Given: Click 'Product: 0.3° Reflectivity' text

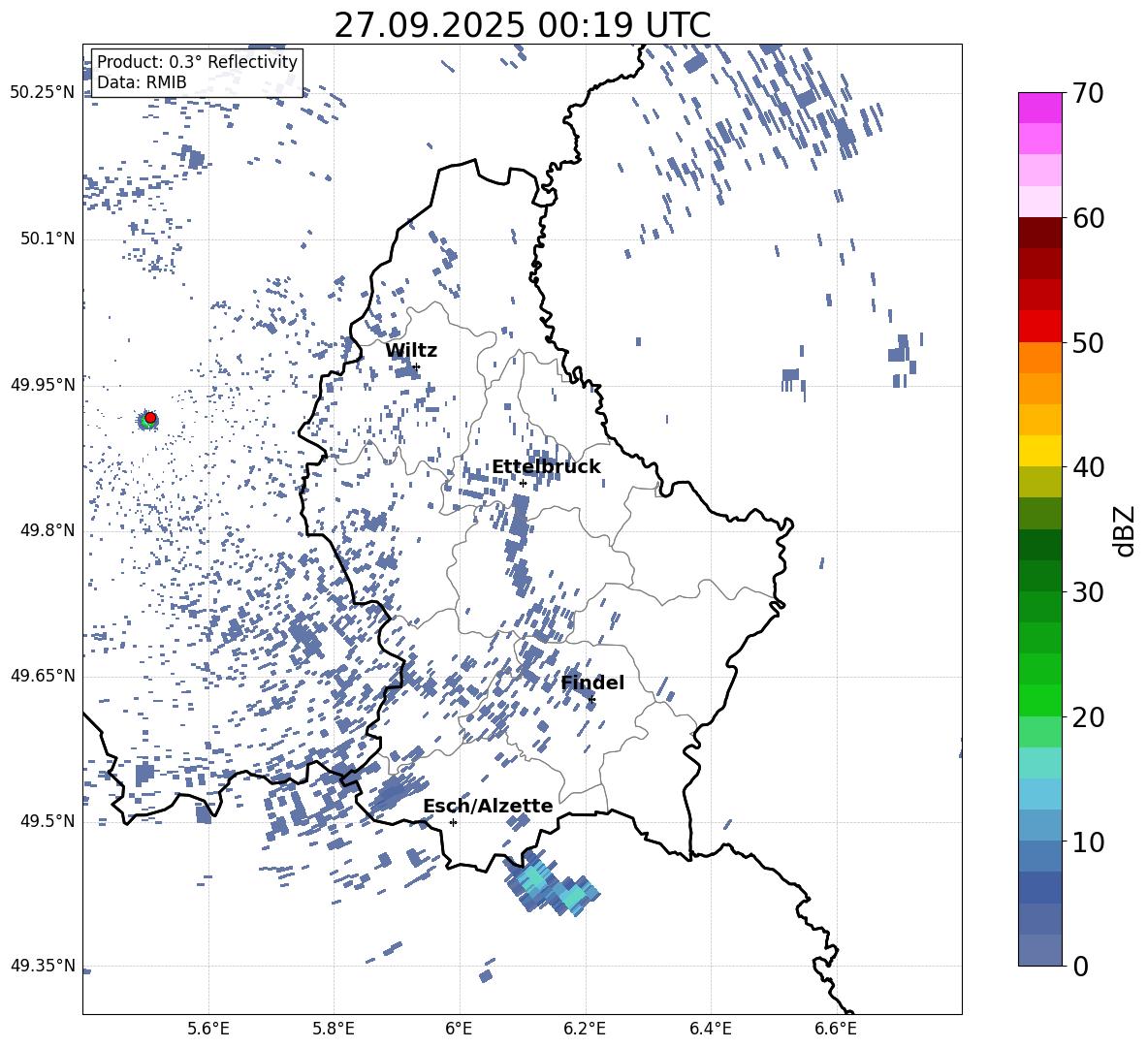Looking at the screenshot, I should (197, 61).
